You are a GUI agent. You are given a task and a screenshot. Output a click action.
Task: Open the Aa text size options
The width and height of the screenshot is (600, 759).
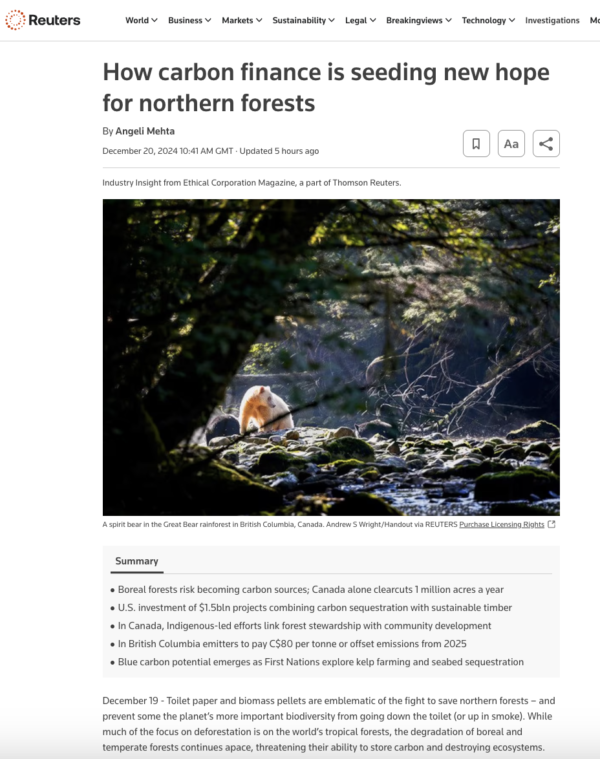click(511, 144)
